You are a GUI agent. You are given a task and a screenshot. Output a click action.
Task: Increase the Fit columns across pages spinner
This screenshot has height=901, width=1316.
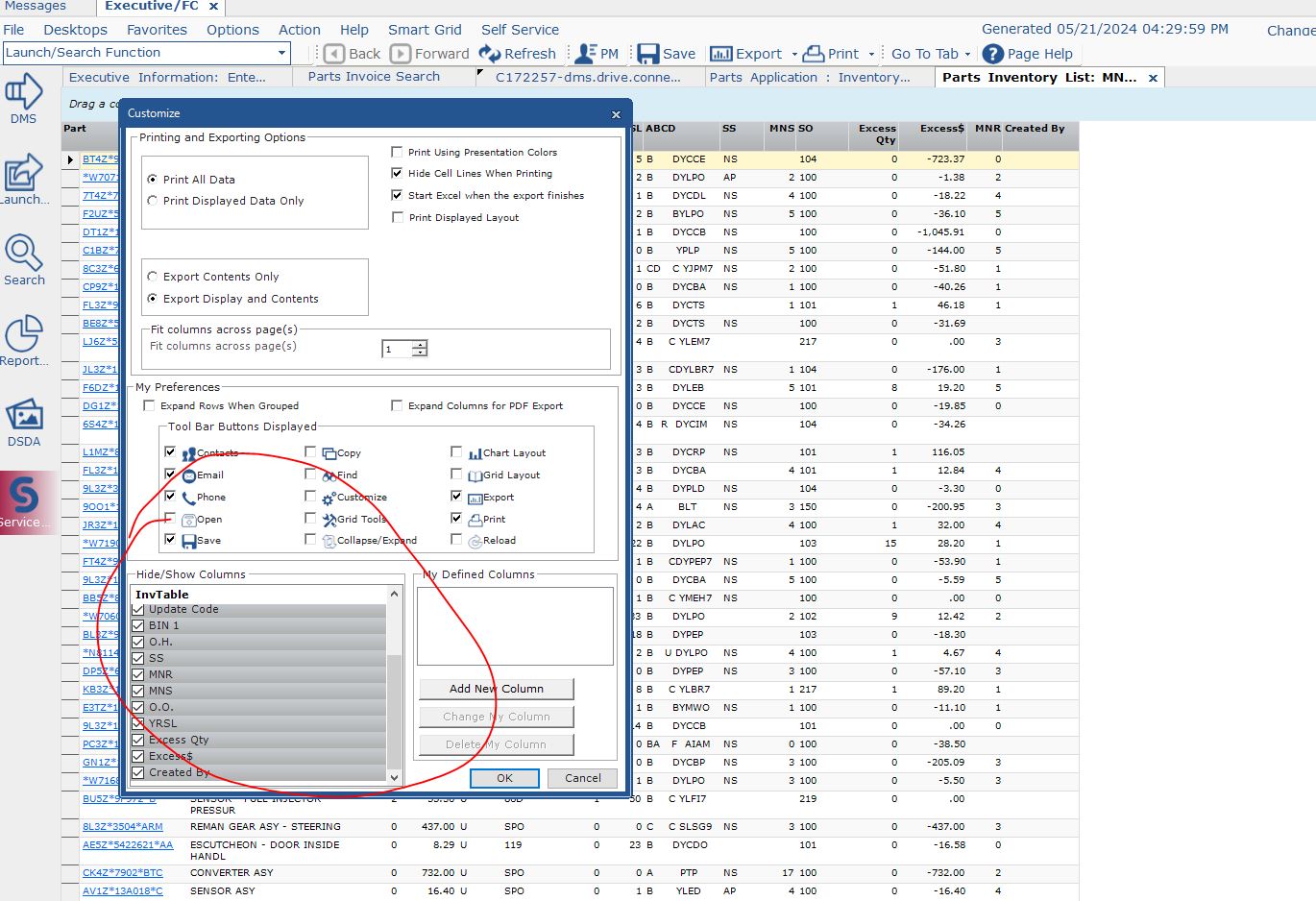click(x=420, y=344)
